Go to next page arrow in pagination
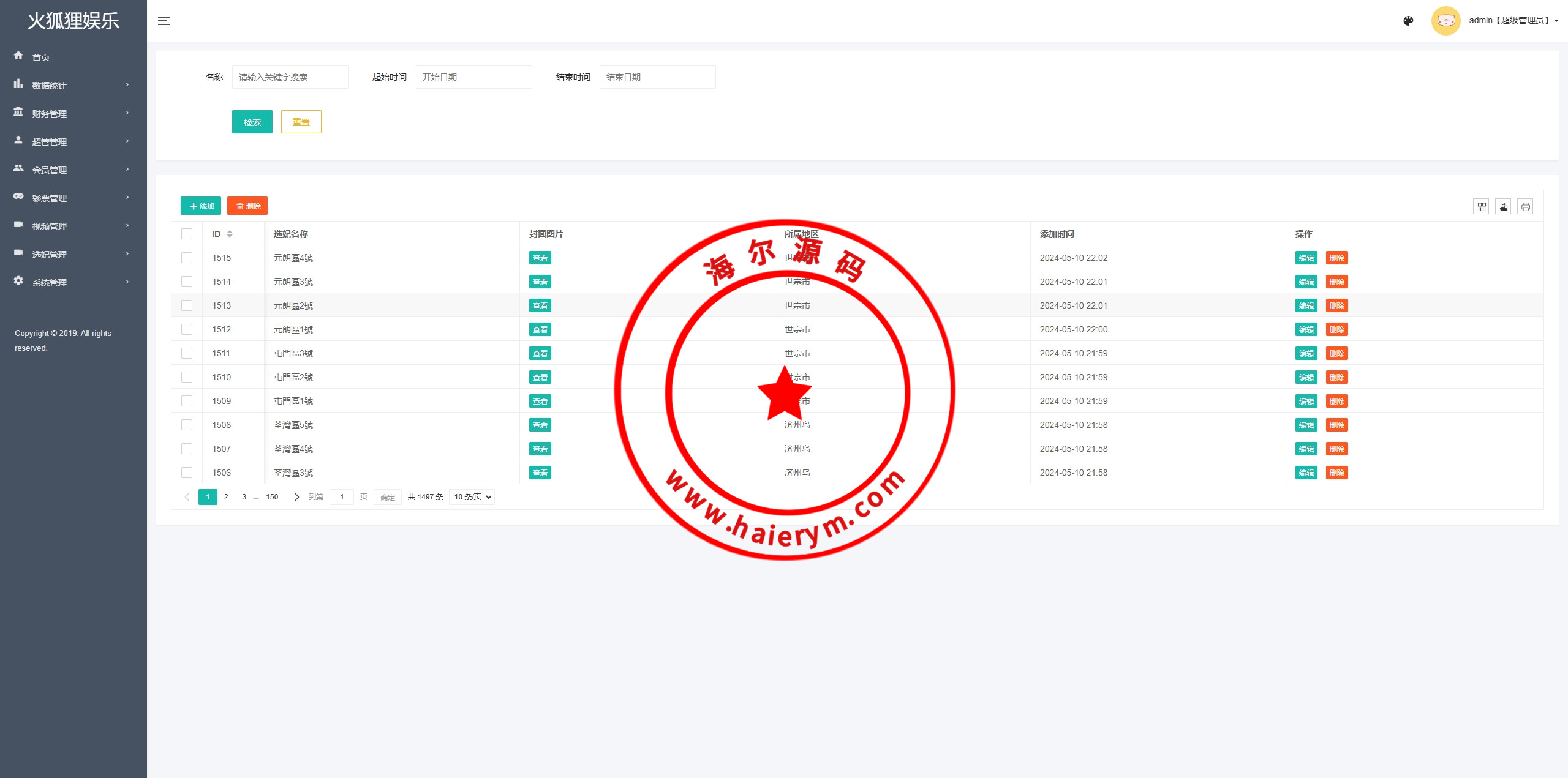Screen dimensions: 1568x778 point(297,497)
